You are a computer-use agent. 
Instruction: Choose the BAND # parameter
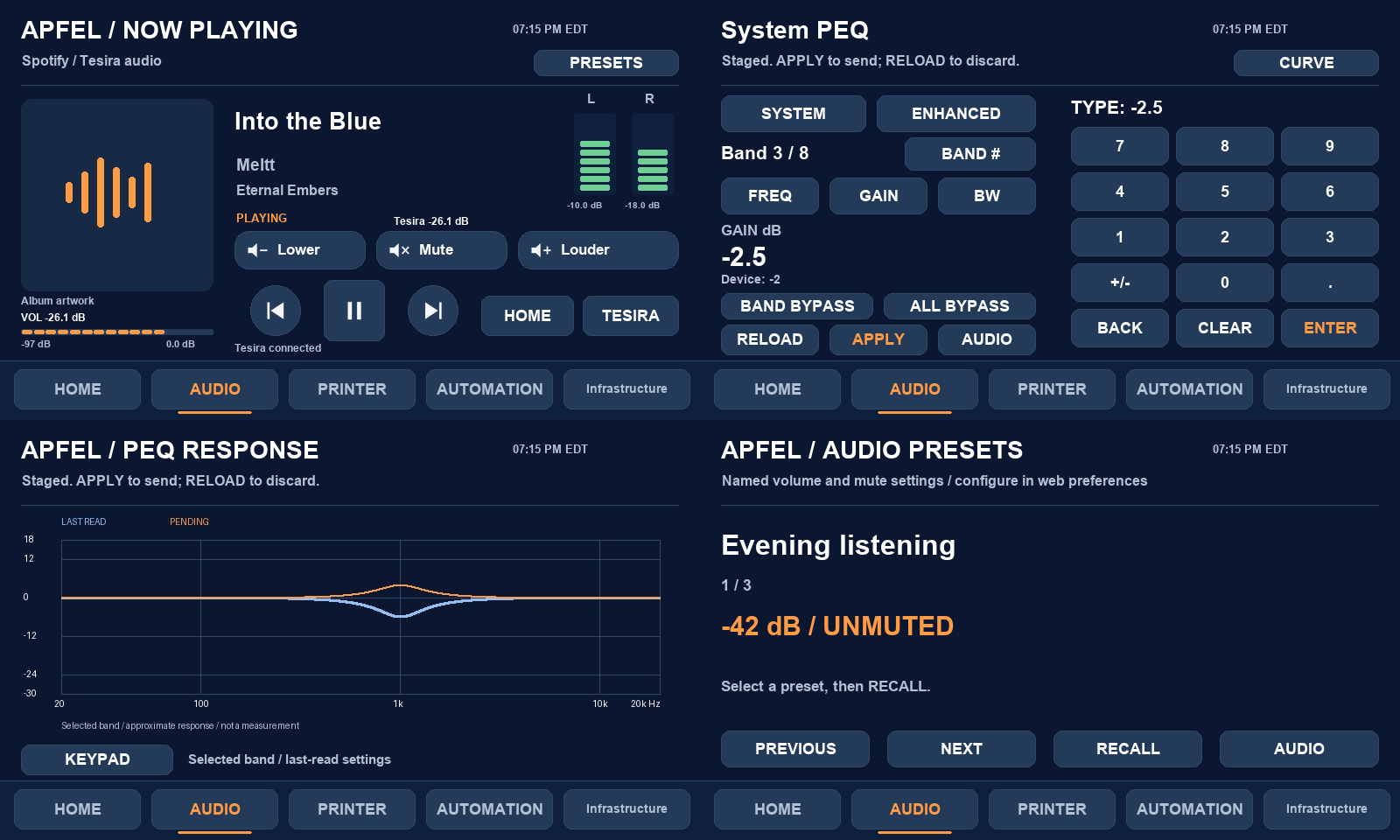point(970,154)
